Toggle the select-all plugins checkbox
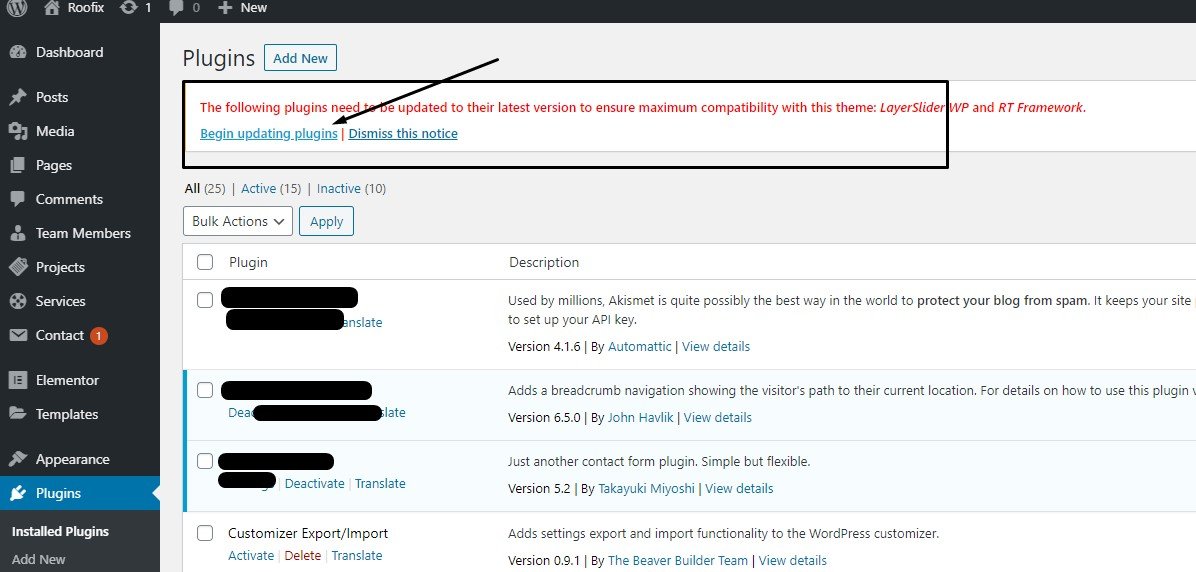 (205, 262)
